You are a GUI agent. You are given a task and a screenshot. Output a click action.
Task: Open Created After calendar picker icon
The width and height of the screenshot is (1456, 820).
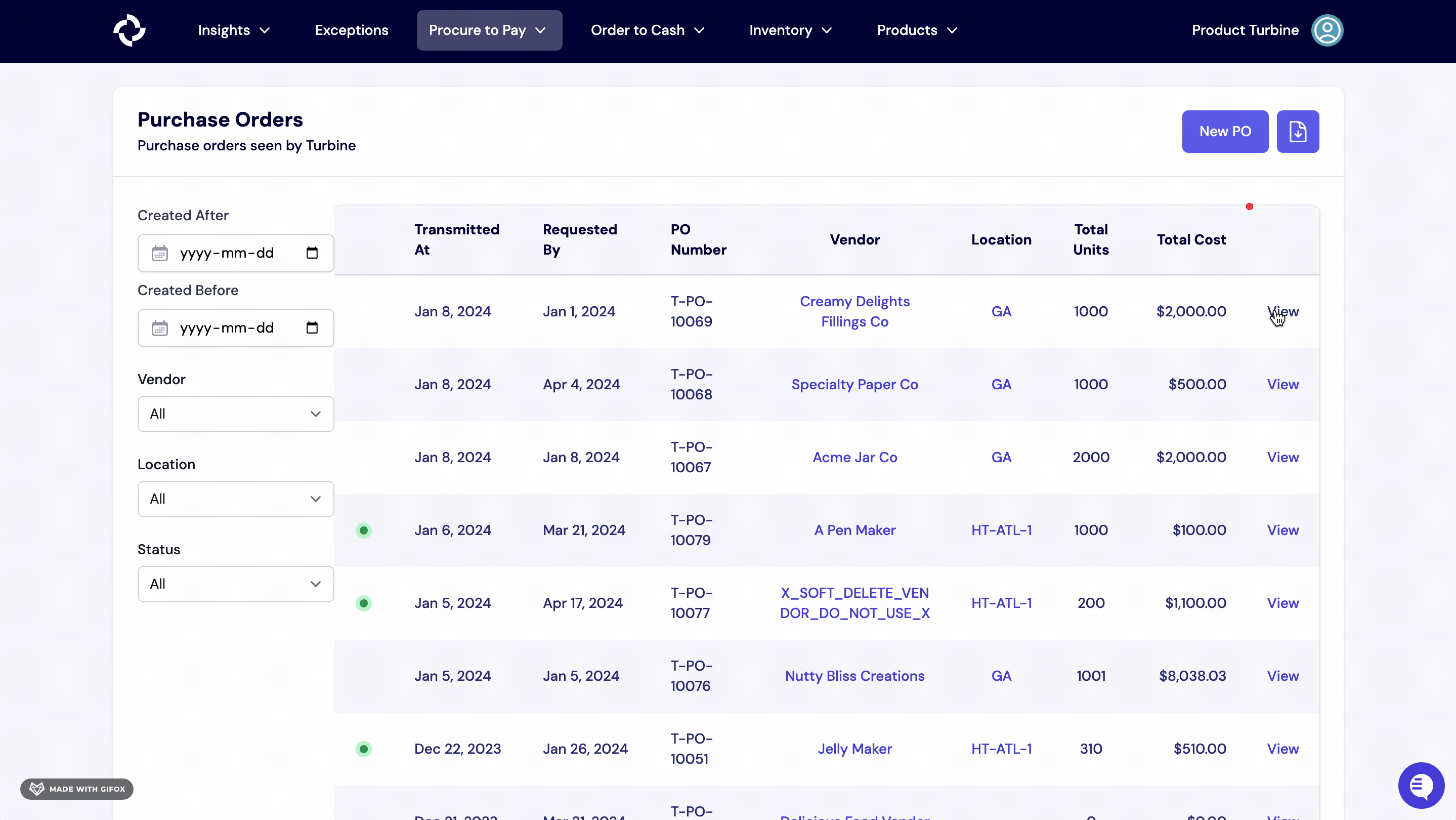click(312, 253)
